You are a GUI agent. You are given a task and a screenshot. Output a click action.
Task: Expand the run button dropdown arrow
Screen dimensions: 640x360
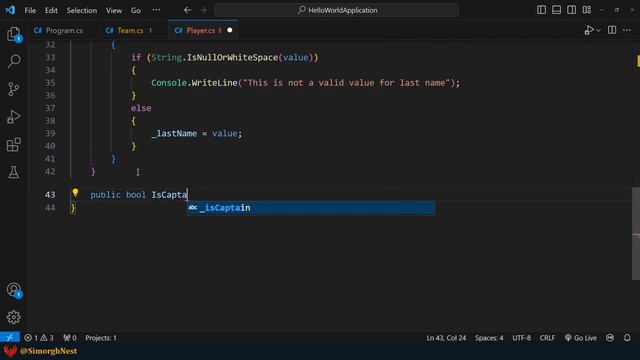(598, 30)
